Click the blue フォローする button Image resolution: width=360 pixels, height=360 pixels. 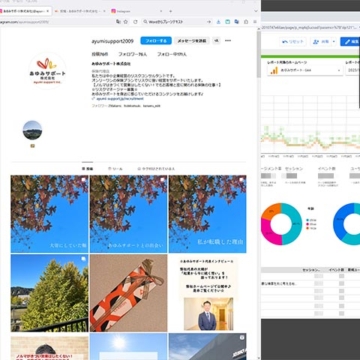(x=156, y=41)
